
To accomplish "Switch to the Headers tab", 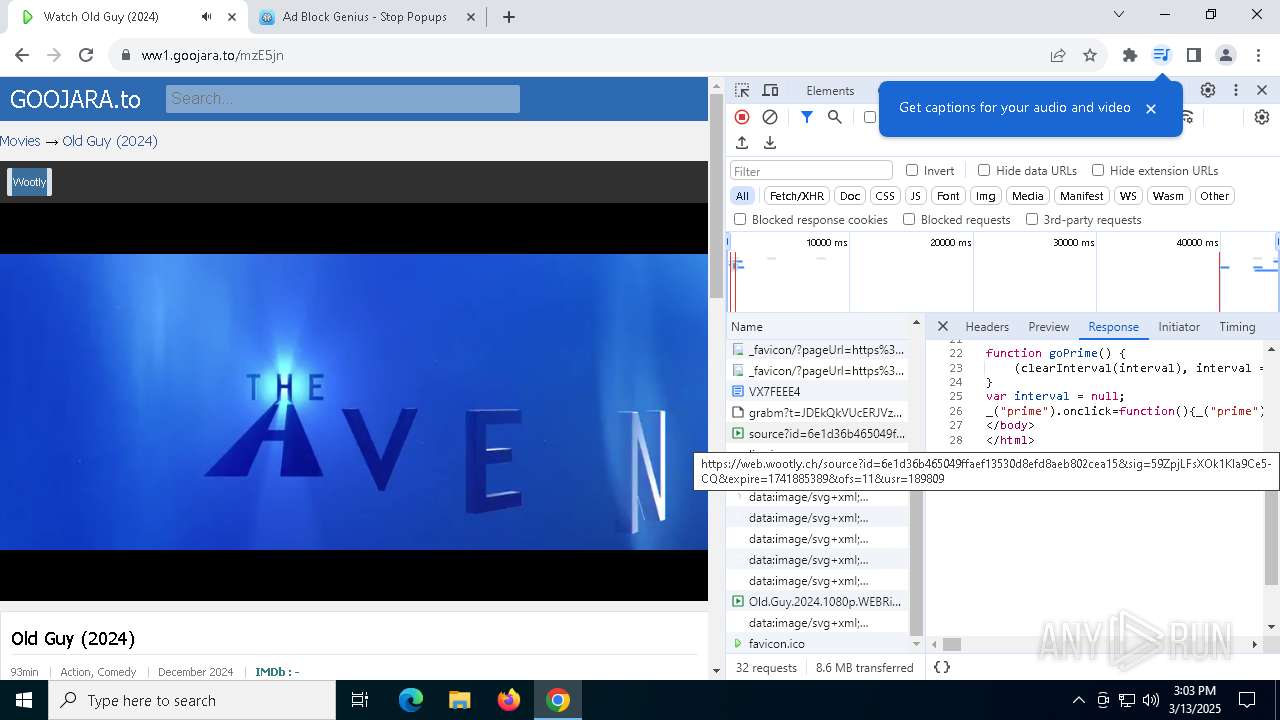I will pos(987,327).
